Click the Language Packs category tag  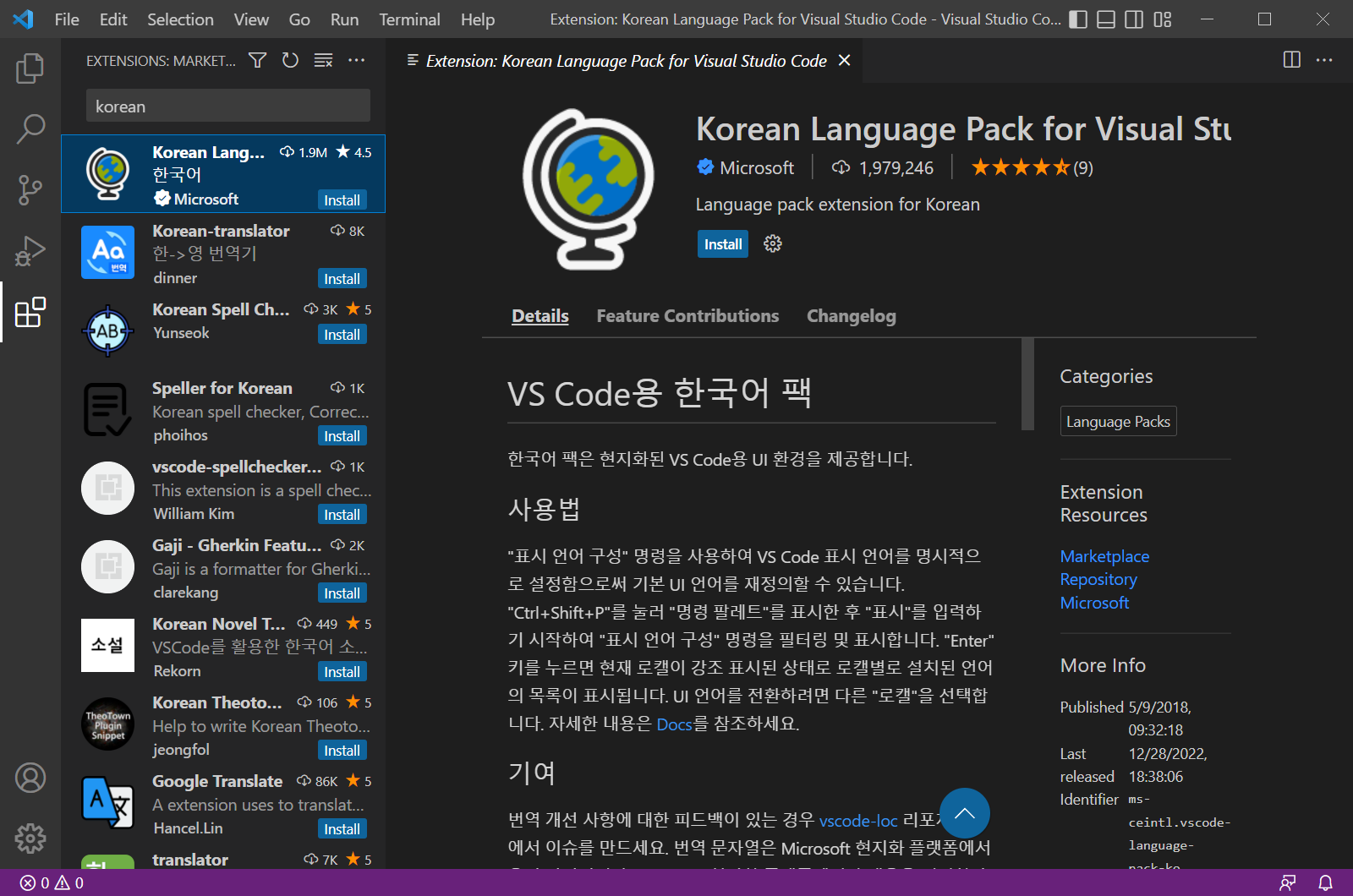(x=1118, y=421)
